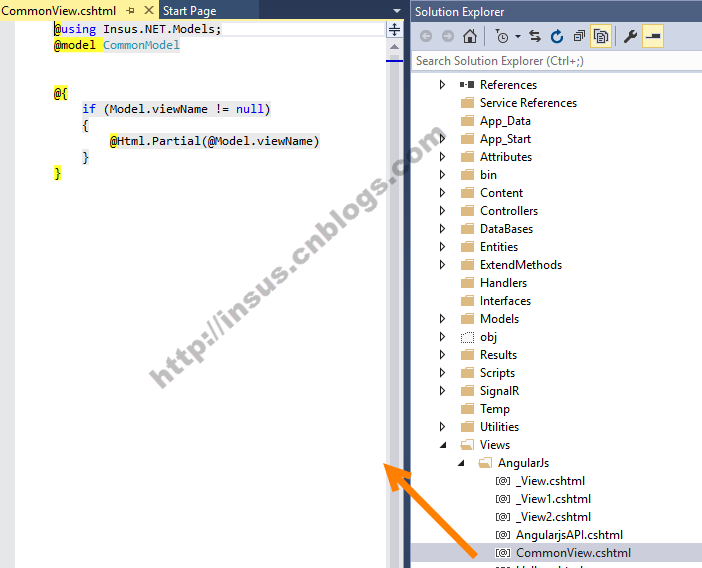Expand the bin folder
The width and height of the screenshot is (702, 568).
coord(442,175)
